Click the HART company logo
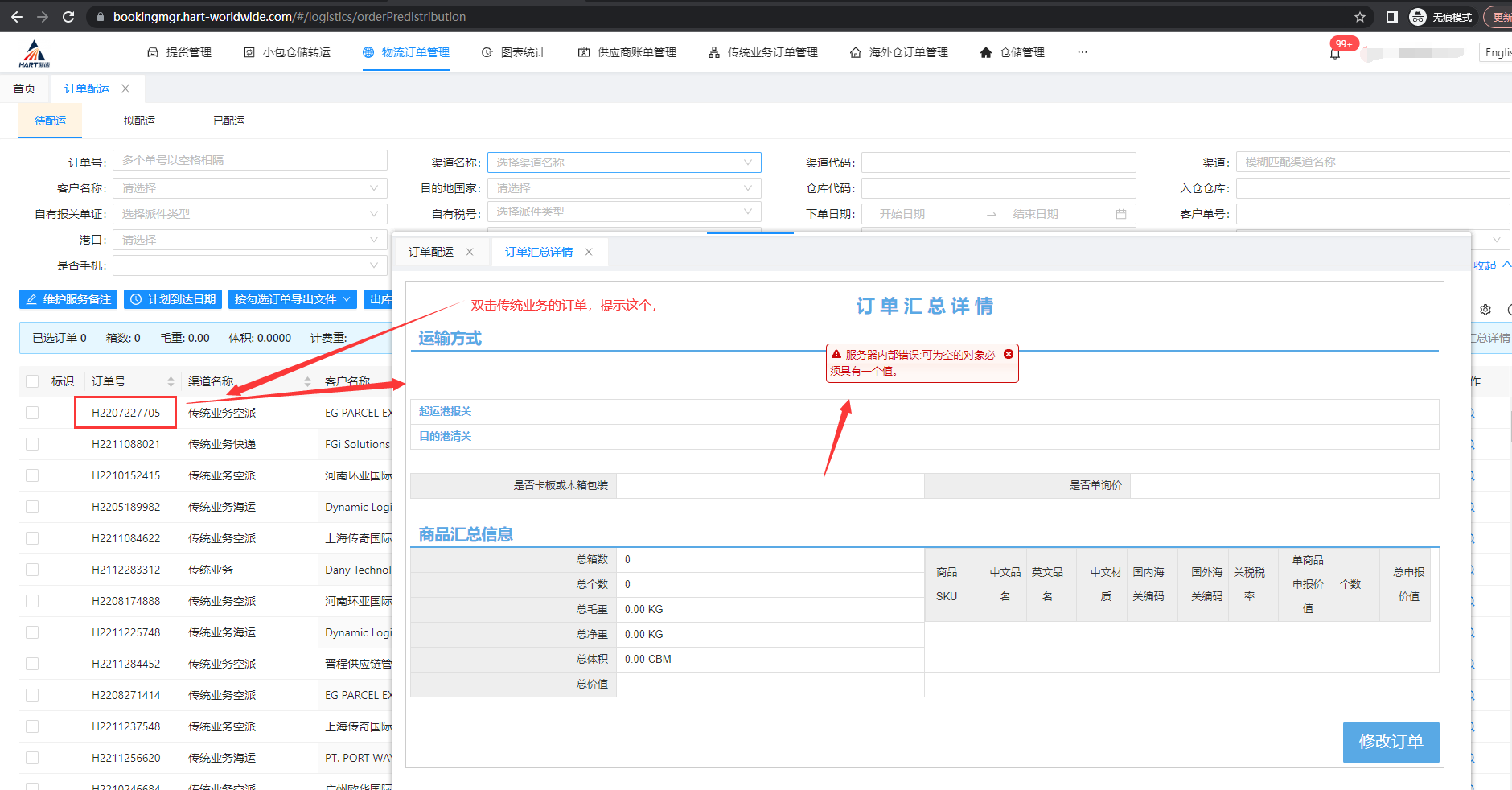The image size is (1512, 790). click(x=34, y=54)
